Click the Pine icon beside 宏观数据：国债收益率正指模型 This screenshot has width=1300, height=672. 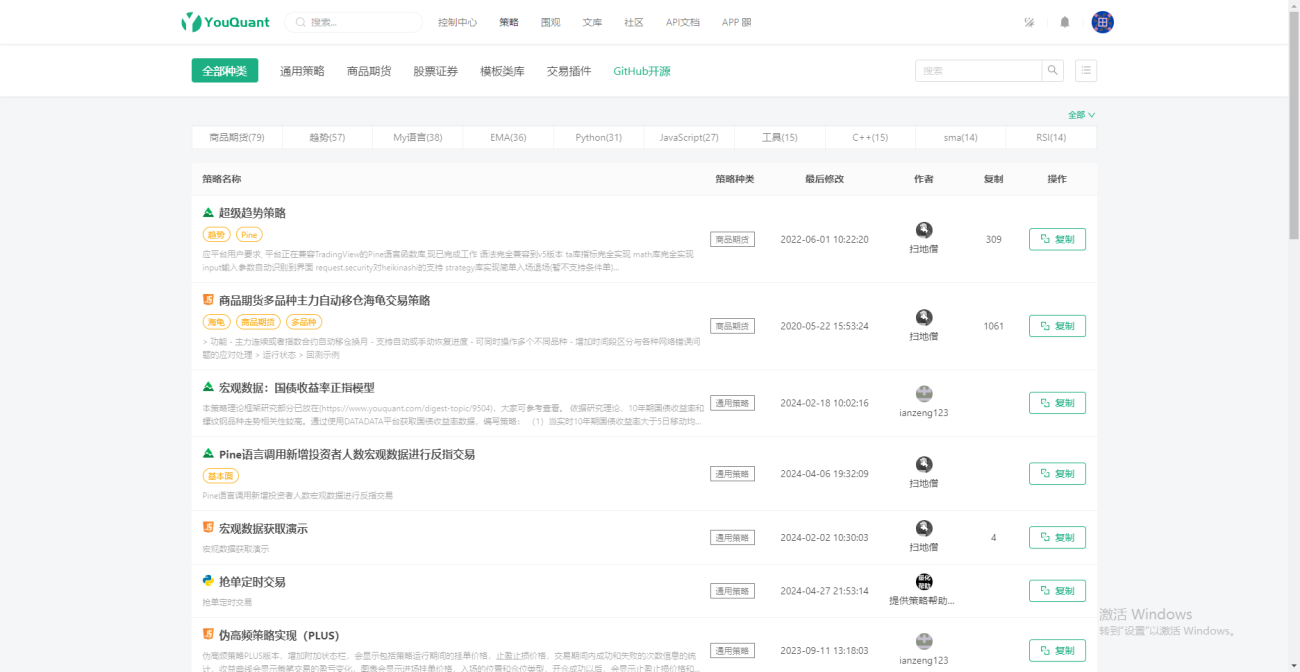[208, 387]
